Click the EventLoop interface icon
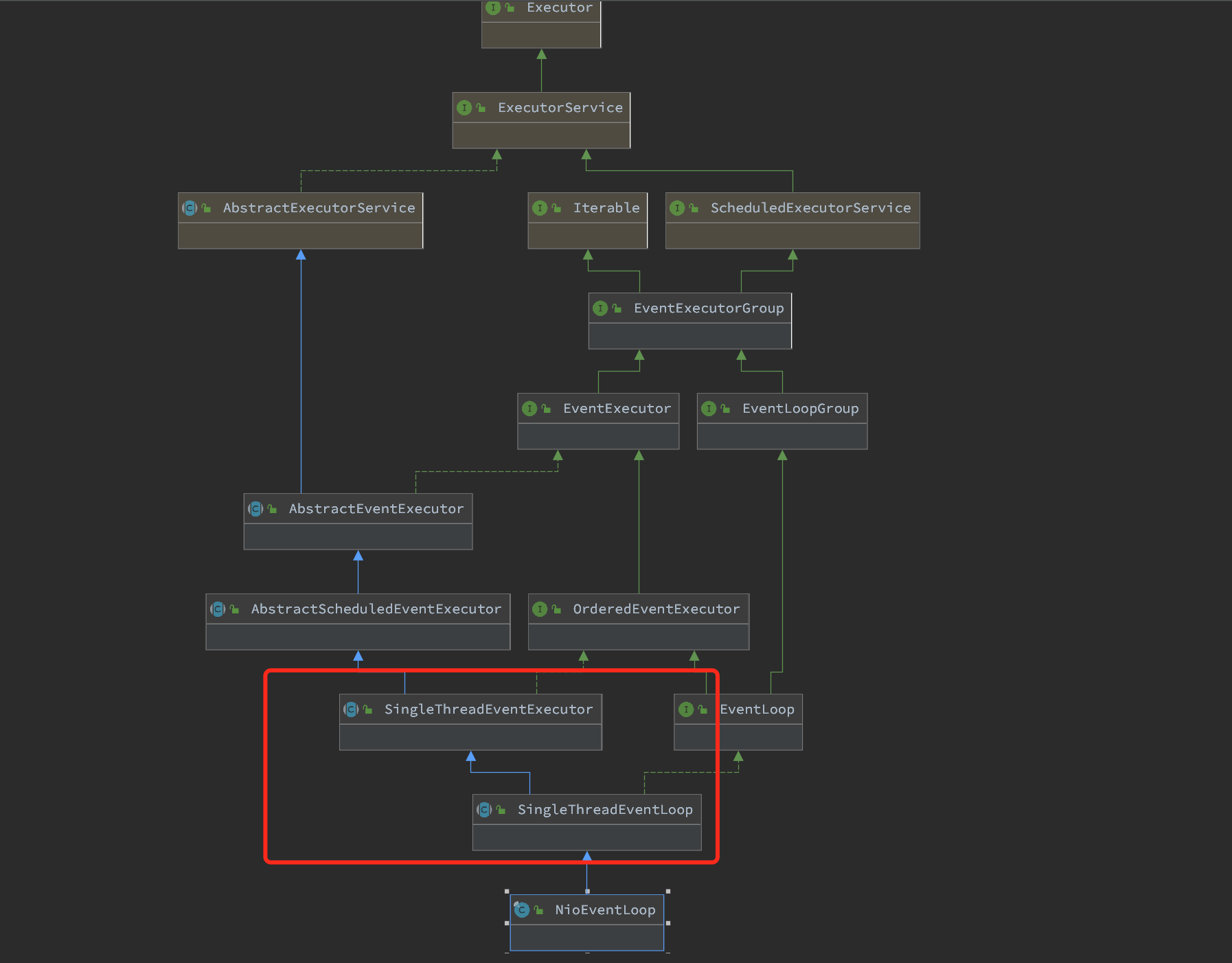The height and width of the screenshot is (963, 1232). click(686, 710)
